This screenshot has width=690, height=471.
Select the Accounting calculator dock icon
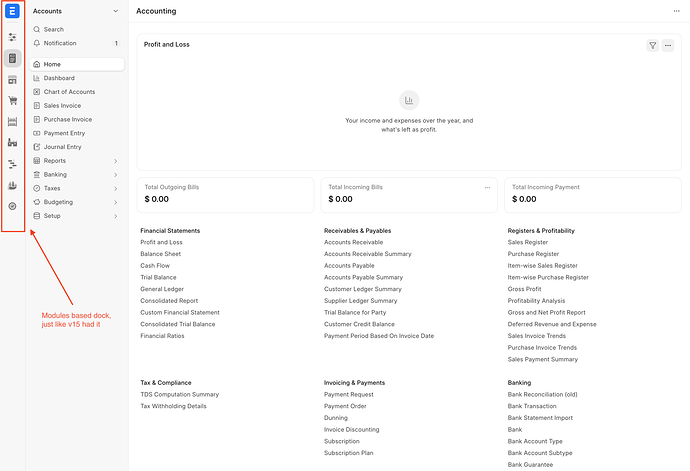click(x=12, y=58)
